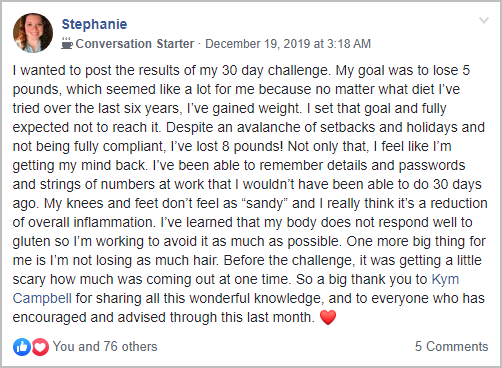Show who reacted via You and 76 others
The width and height of the screenshot is (502, 368).
coord(105,347)
